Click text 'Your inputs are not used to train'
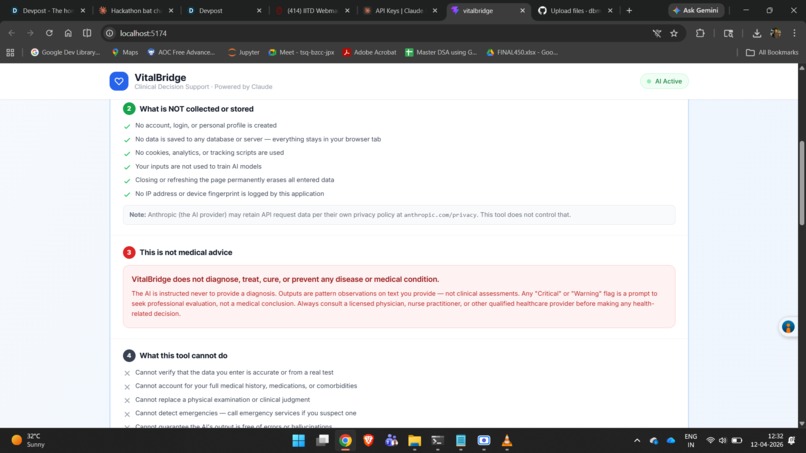This screenshot has height=453, width=806. click(x=198, y=167)
